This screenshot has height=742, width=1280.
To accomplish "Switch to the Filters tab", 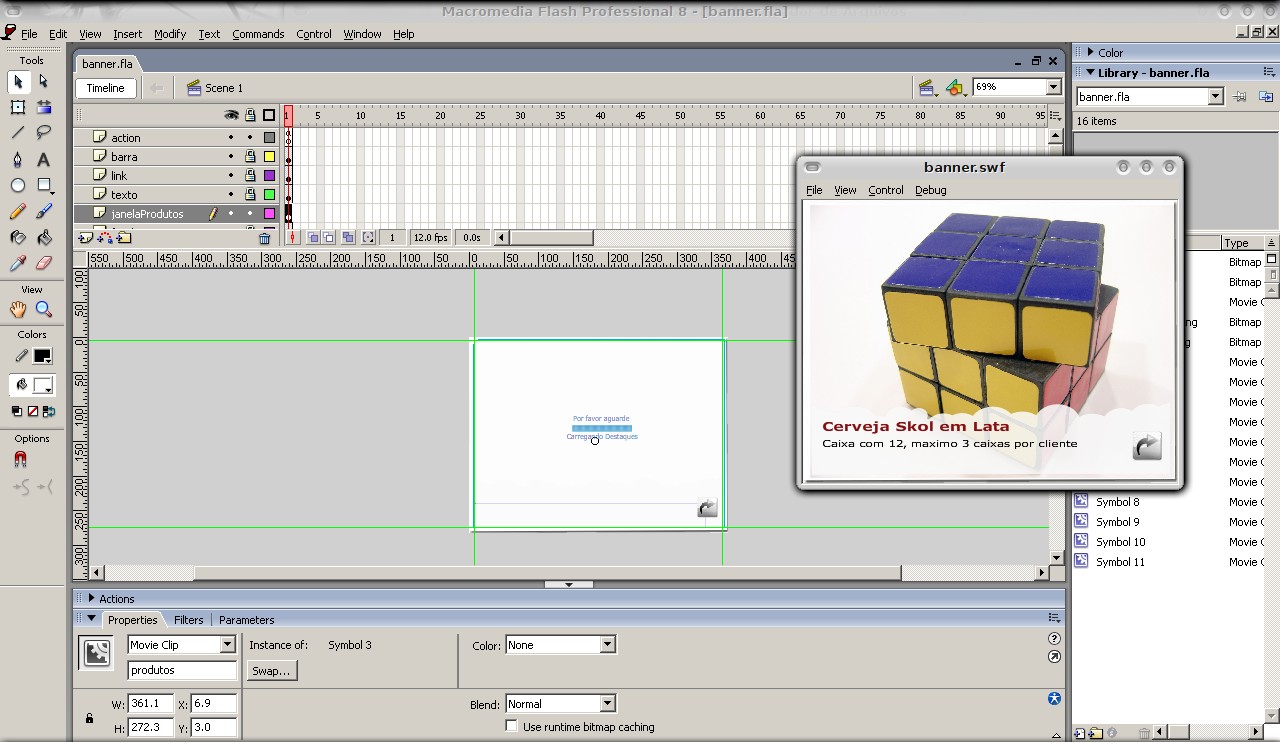I will click(x=188, y=620).
